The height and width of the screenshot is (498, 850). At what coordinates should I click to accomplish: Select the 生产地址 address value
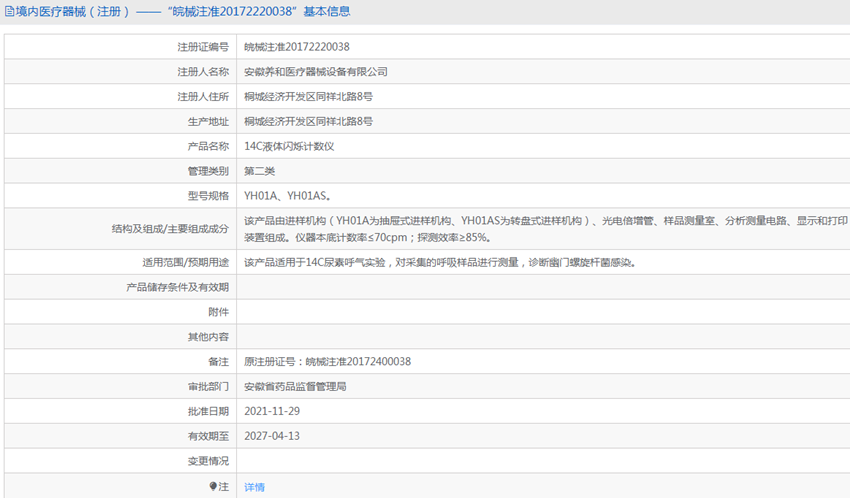(x=308, y=122)
